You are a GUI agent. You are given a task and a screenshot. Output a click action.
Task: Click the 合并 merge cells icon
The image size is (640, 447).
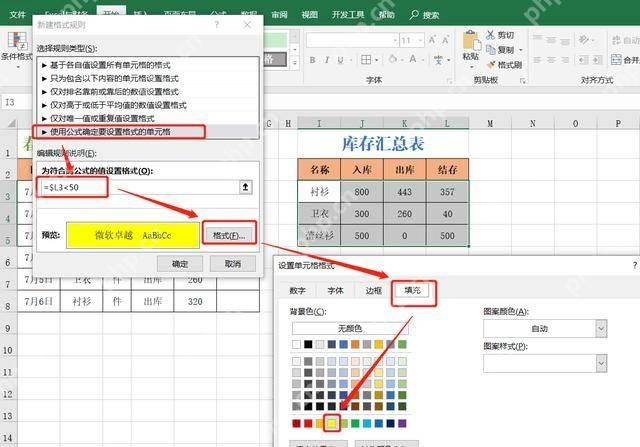point(616,60)
